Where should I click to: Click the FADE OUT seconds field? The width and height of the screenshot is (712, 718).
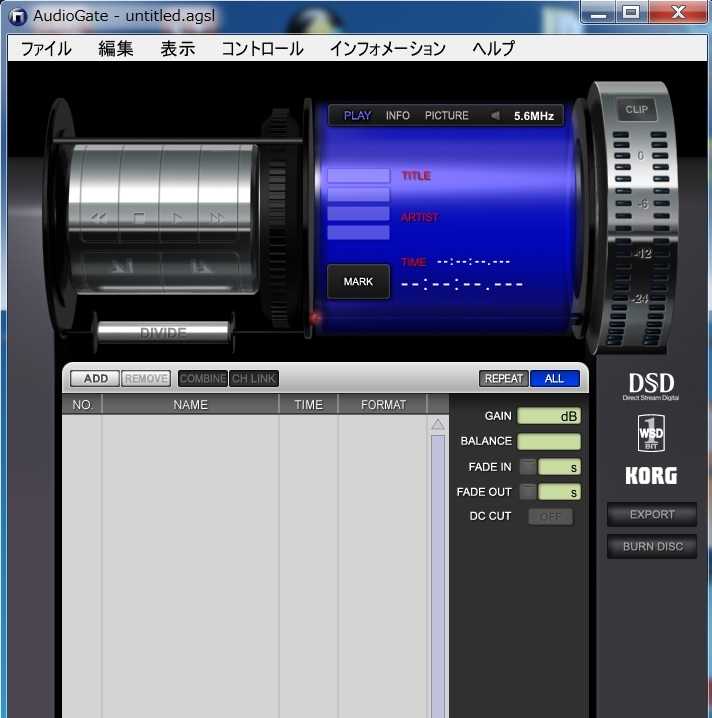pos(560,492)
